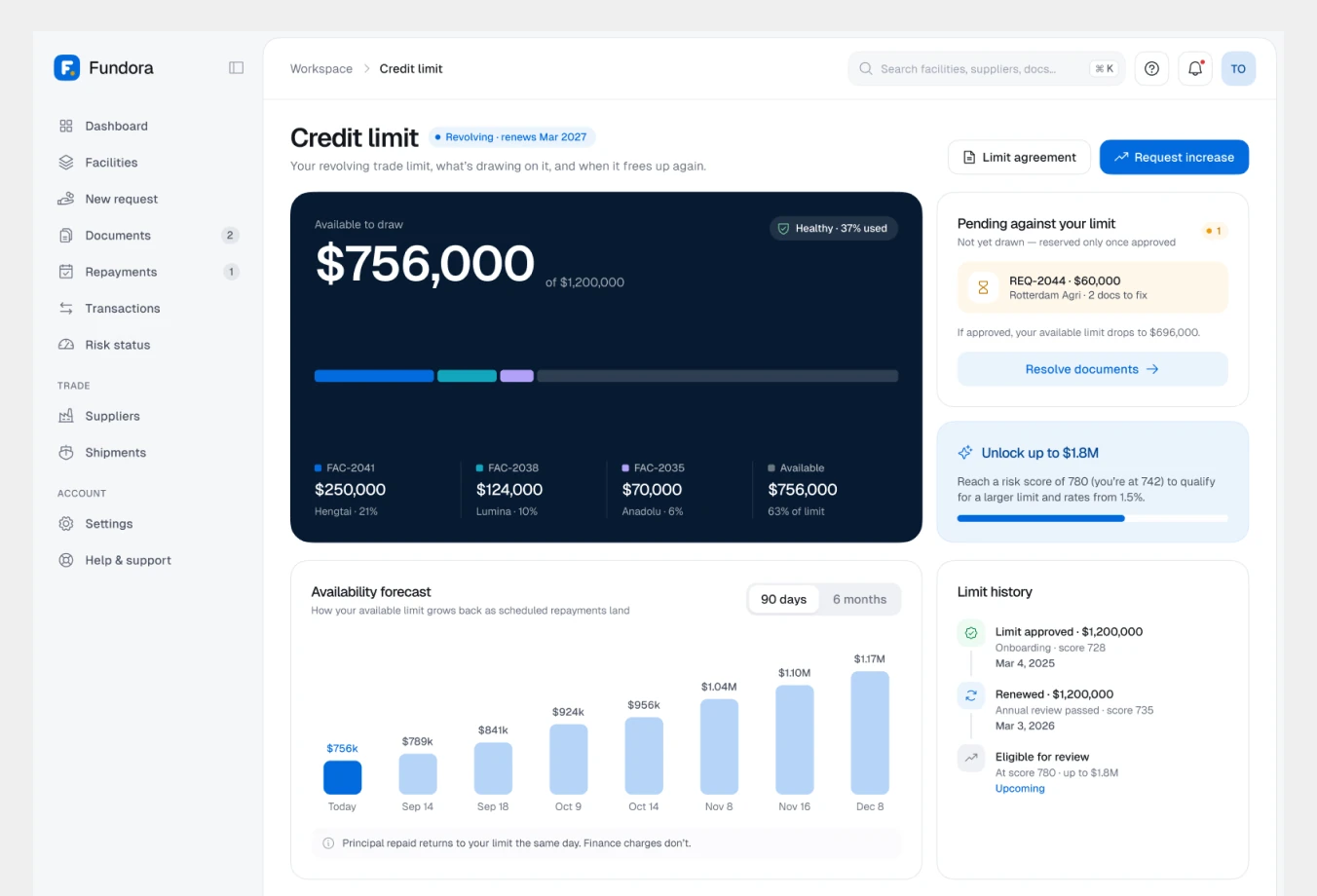Viewport: 1317px width, 896px height.
Task: Click the Facilities layers icon
Action: click(66, 163)
